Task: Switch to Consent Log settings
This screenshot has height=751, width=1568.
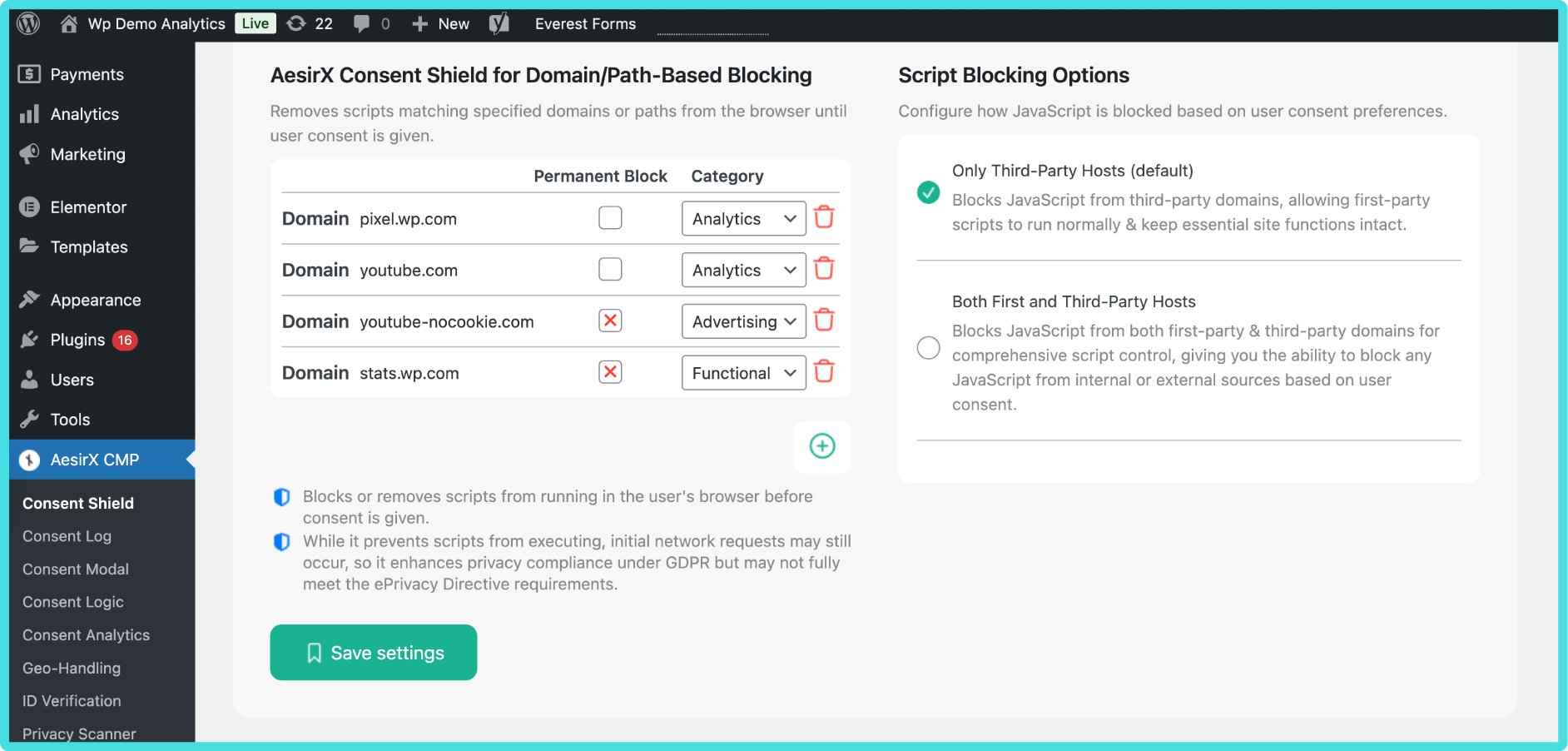Action: (67, 535)
